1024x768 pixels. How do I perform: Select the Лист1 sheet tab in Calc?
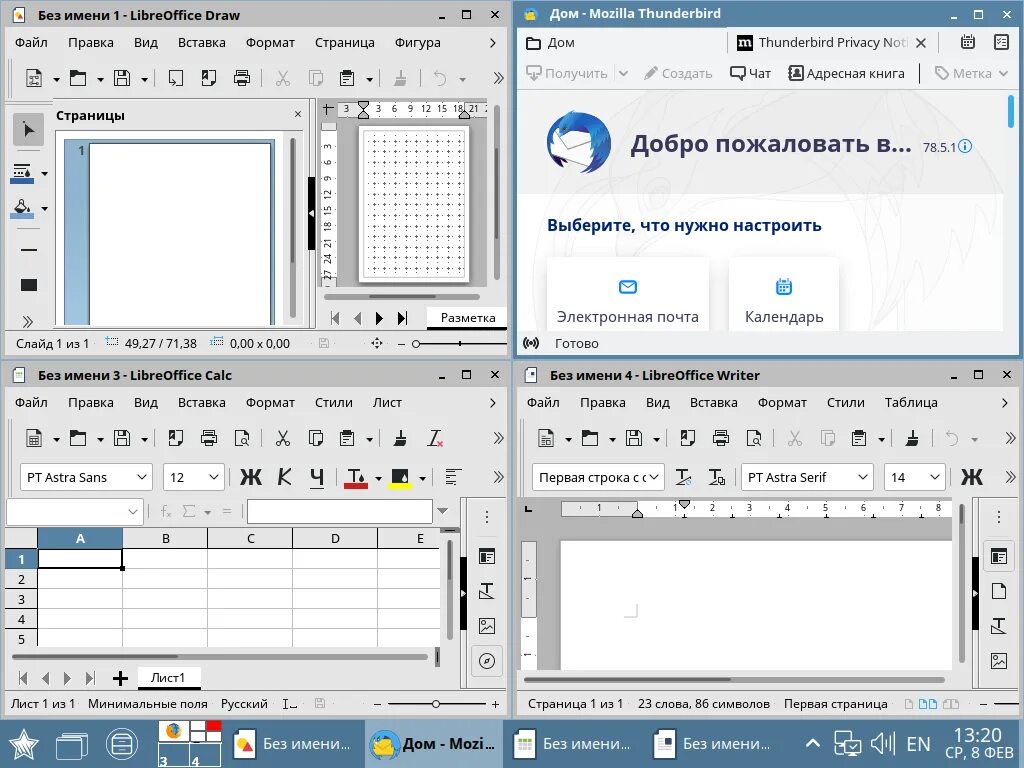pos(168,678)
